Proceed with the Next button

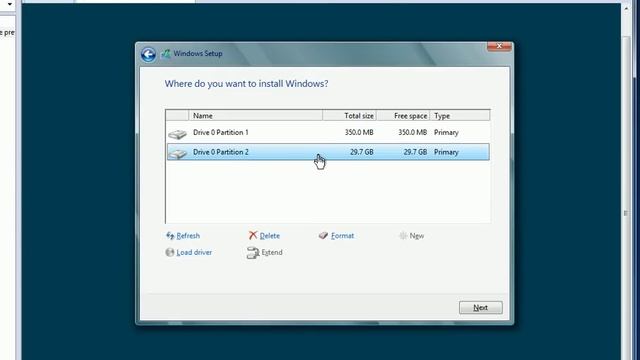click(x=481, y=308)
